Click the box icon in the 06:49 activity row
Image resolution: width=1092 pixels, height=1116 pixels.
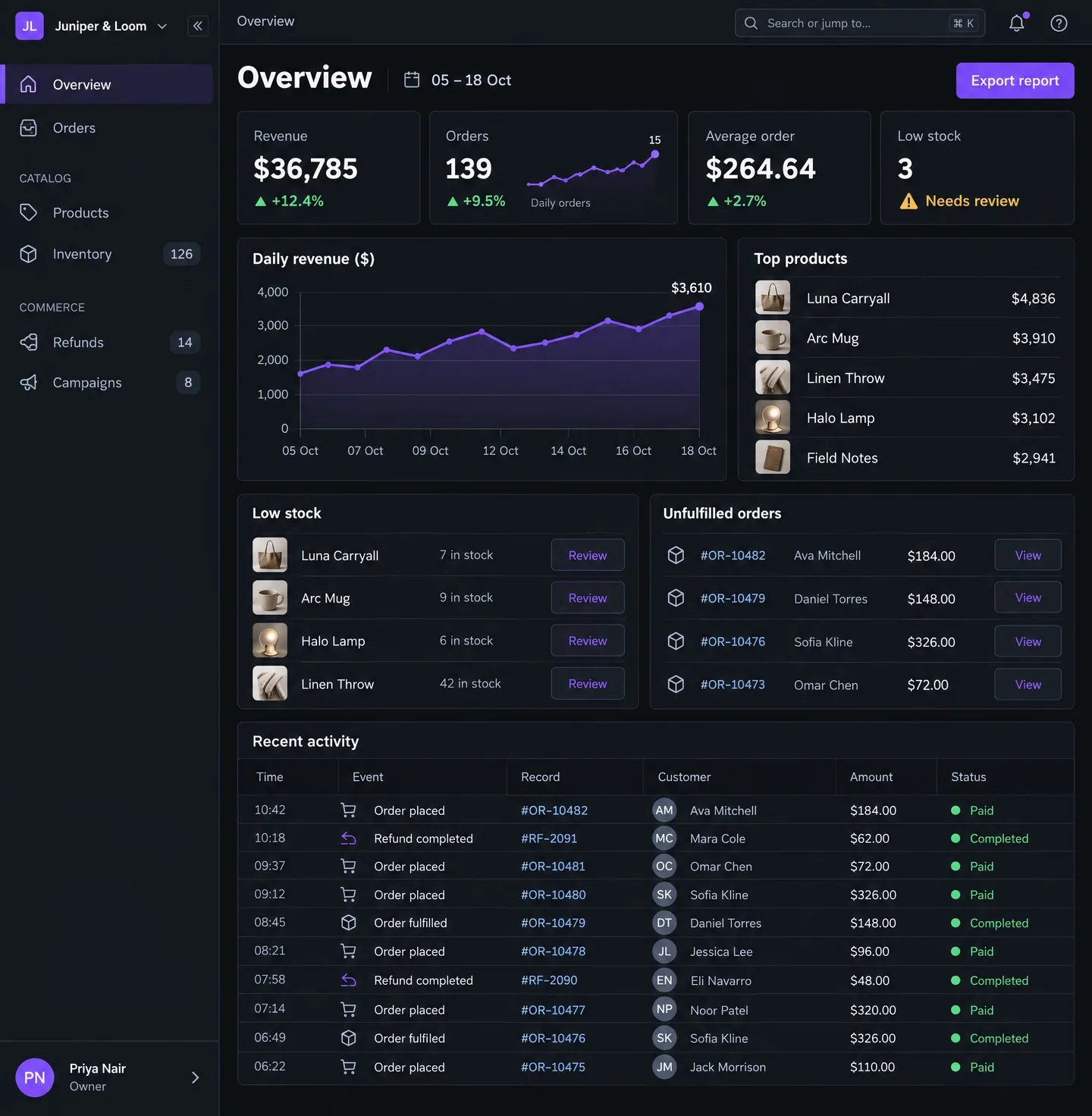click(348, 1038)
